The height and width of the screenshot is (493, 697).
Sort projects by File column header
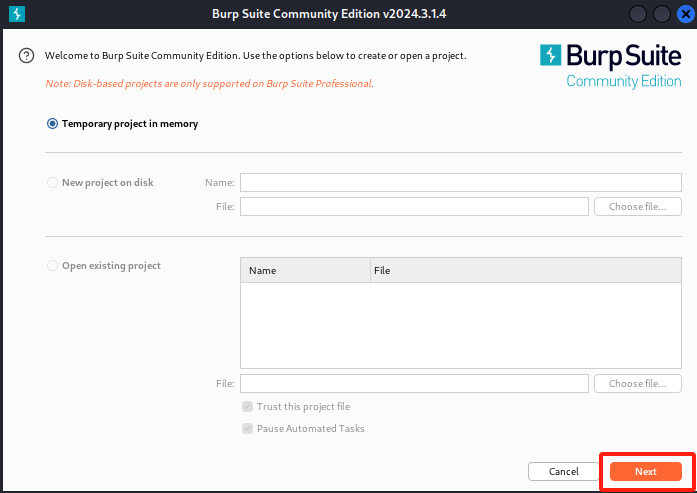(x=525, y=270)
